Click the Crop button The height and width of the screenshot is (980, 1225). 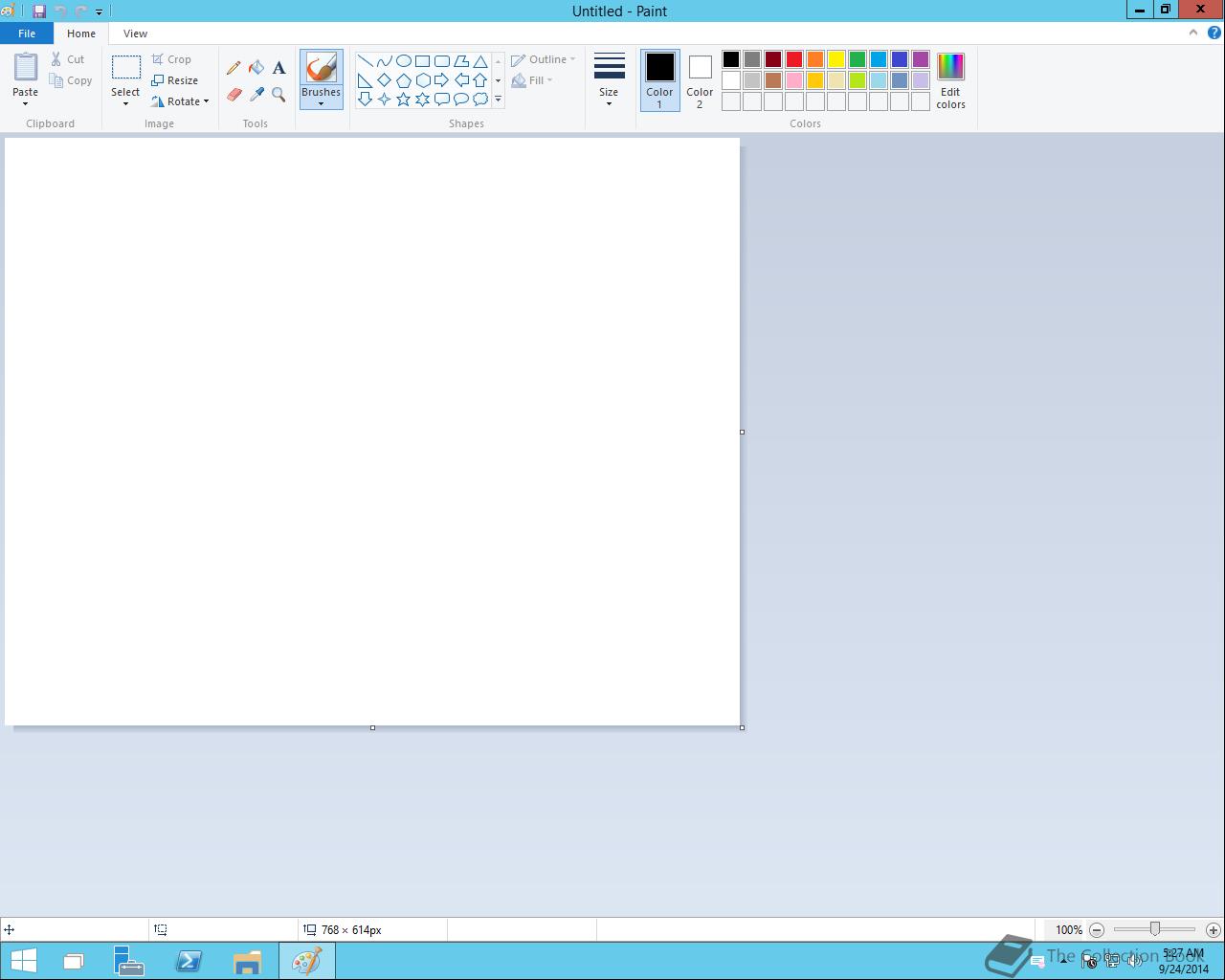coord(172,59)
